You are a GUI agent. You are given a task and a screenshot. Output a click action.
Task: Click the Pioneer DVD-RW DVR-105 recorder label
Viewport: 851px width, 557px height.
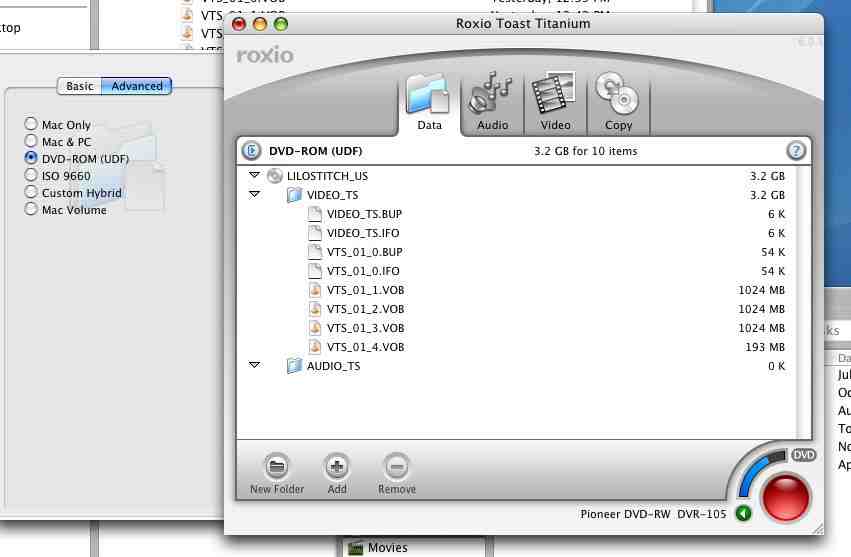pyautogui.click(x=653, y=514)
